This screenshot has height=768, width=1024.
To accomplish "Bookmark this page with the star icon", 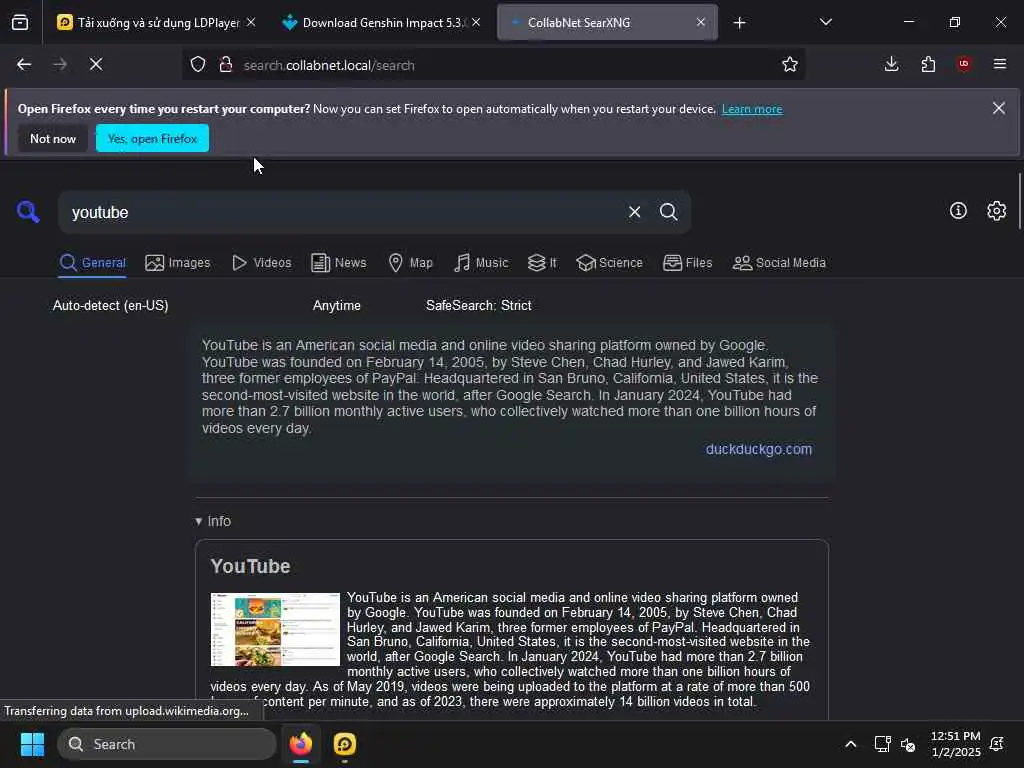I will coord(790,65).
